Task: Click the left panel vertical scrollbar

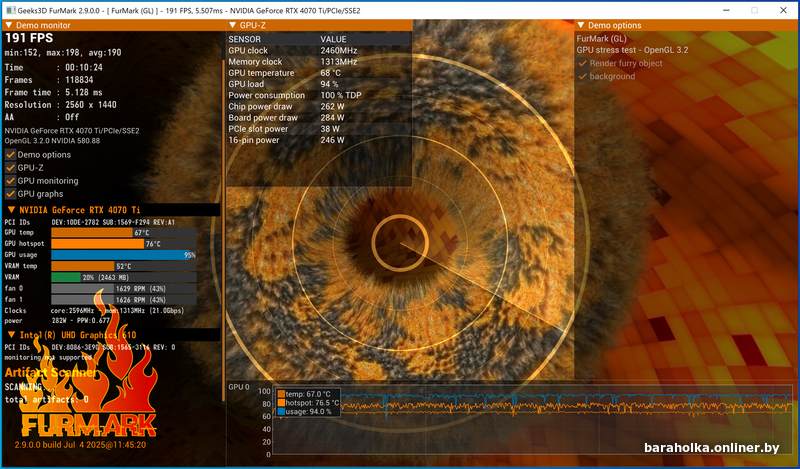Action: 223,230
